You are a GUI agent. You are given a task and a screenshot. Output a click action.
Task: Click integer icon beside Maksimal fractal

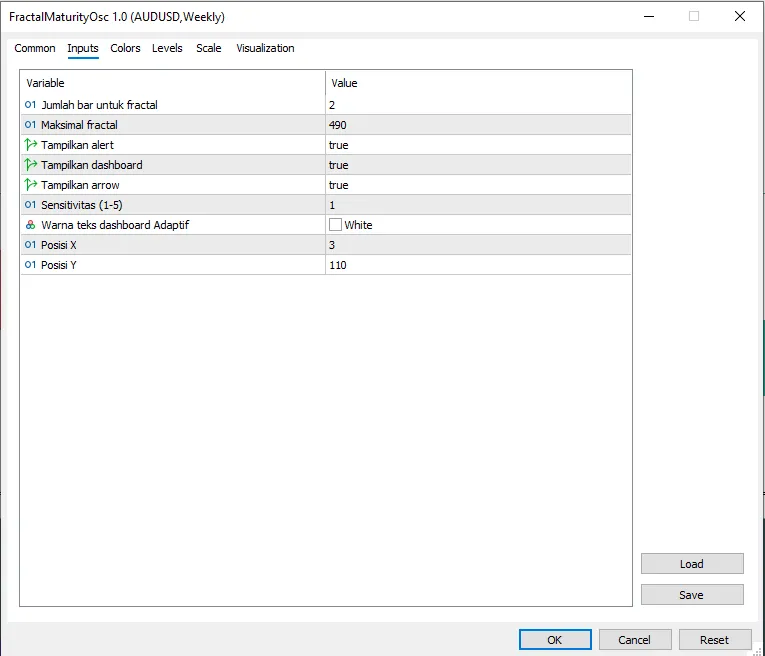[x=31, y=125]
